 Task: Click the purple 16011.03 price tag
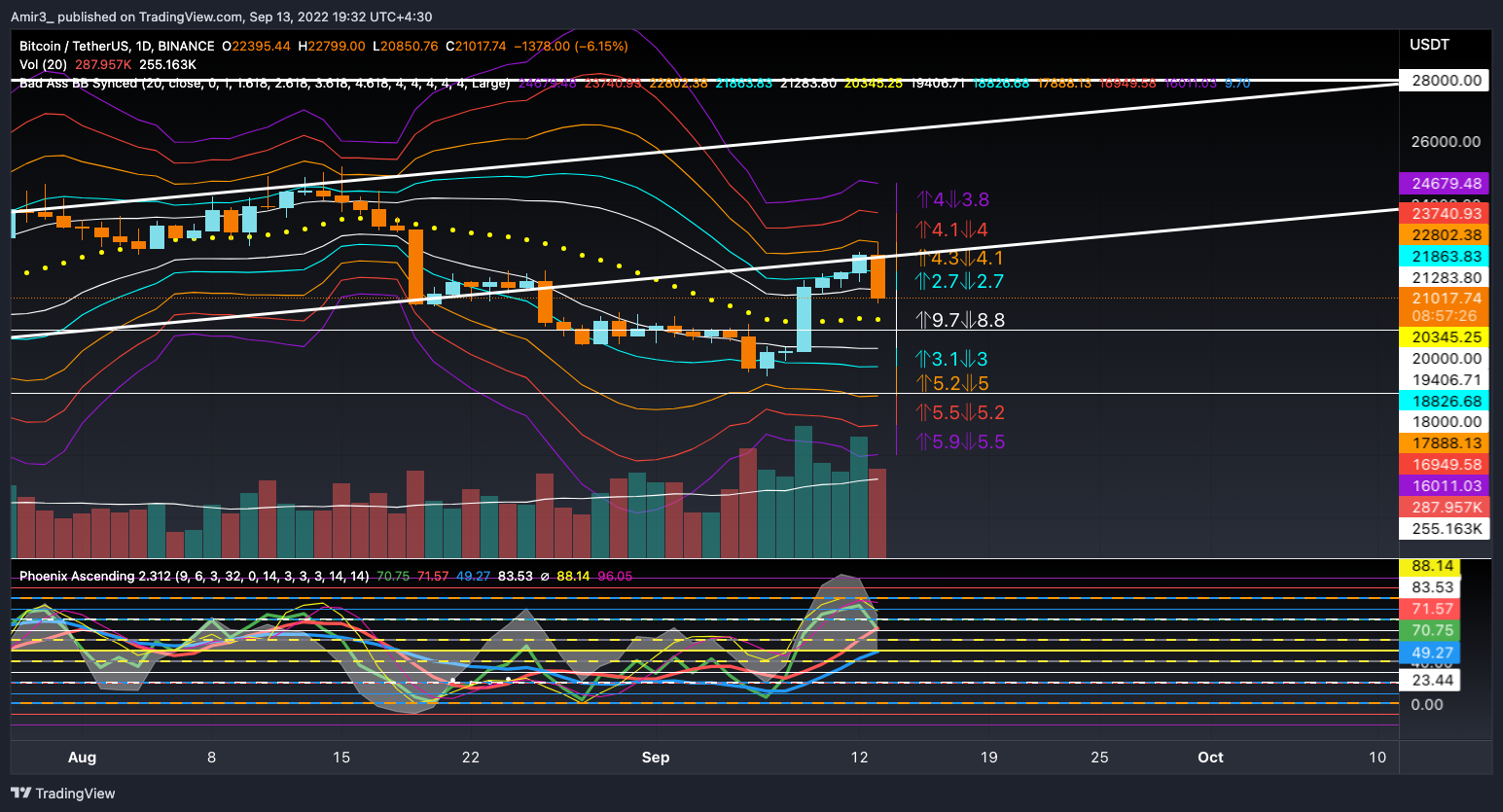[x=1446, y=486]
